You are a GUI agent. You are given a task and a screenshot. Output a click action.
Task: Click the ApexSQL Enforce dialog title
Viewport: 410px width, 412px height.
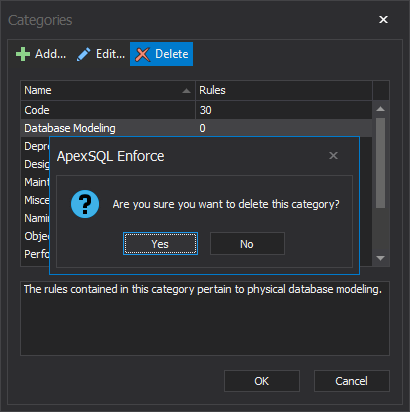point(110,156)
